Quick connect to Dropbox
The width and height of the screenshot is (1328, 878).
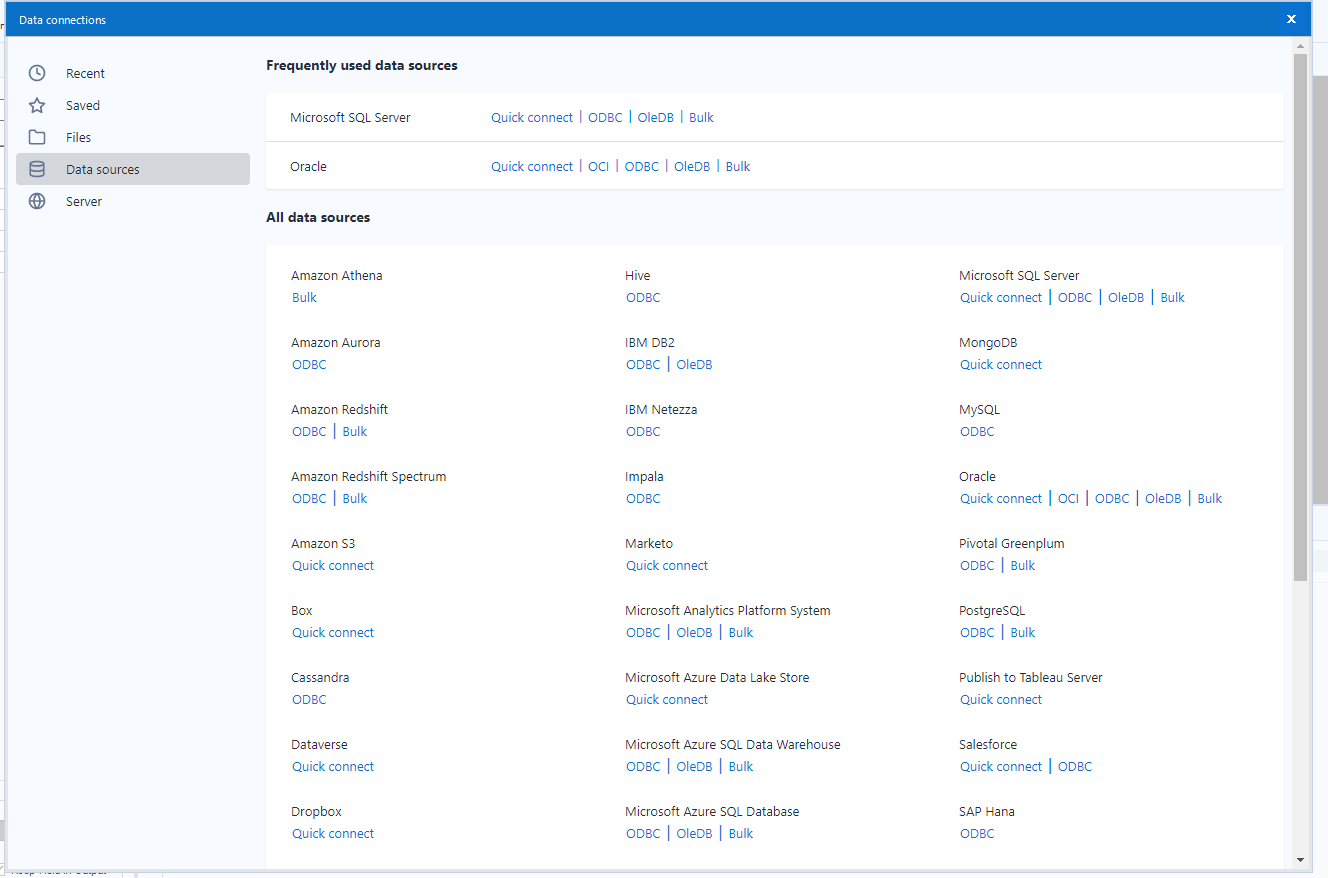[x=333, y=833]
